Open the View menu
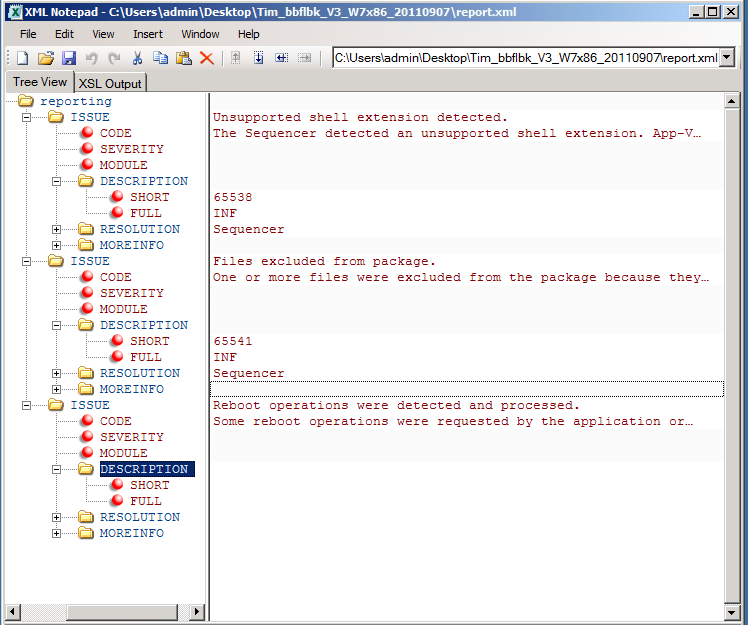This screenshot has height=625, width=748. click(103, 34)
